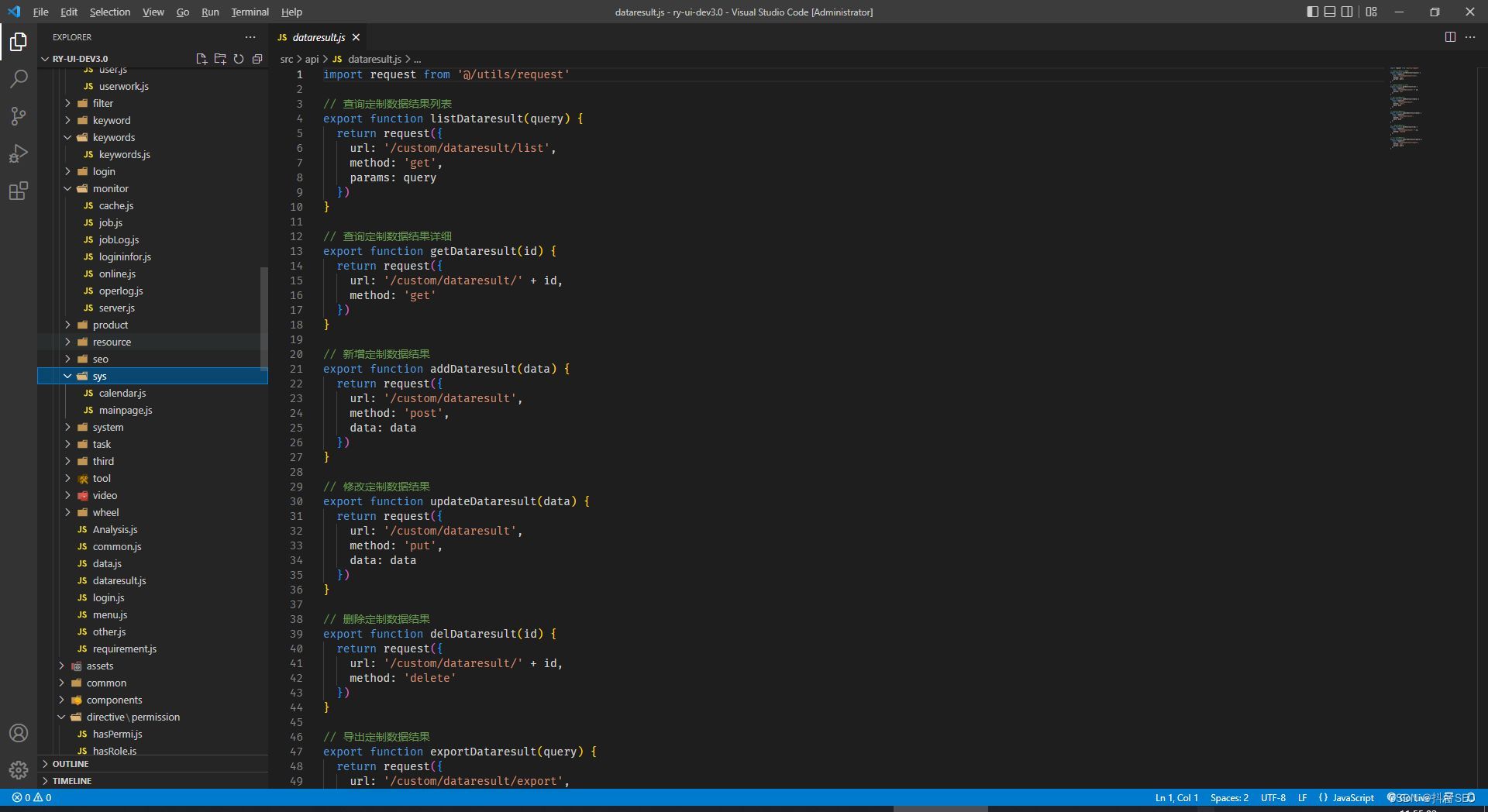Split the editor to the right
This screenshot has width=1488, height=812.
1450,37
